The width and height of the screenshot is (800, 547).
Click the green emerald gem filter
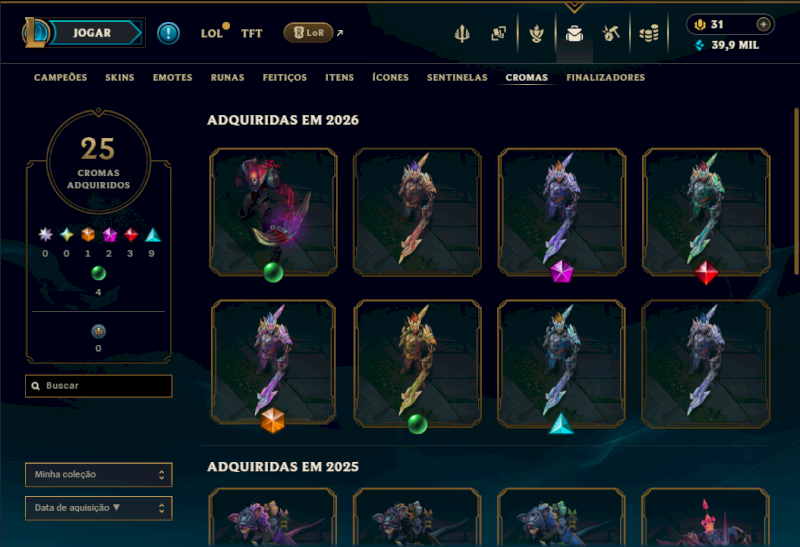[x=98, y=274]
